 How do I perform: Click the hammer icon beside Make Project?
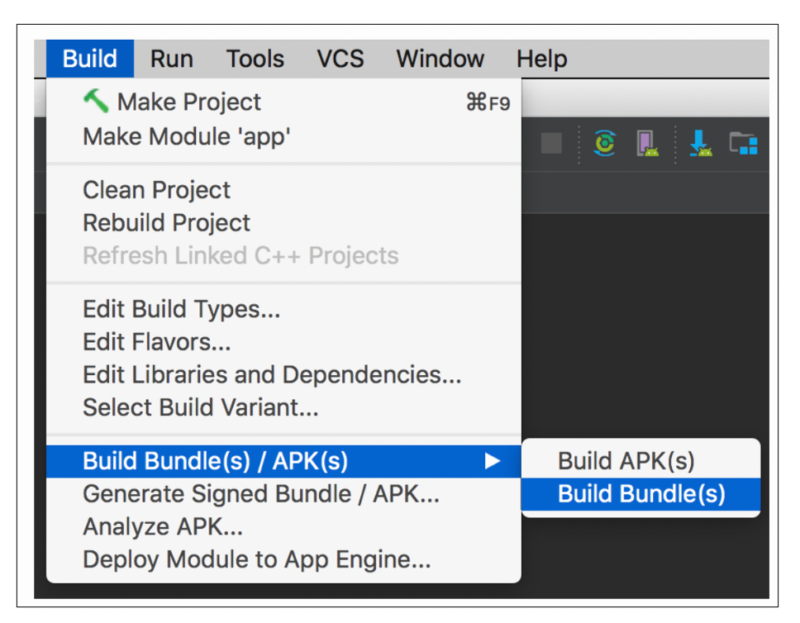click(x=96, y=100)
